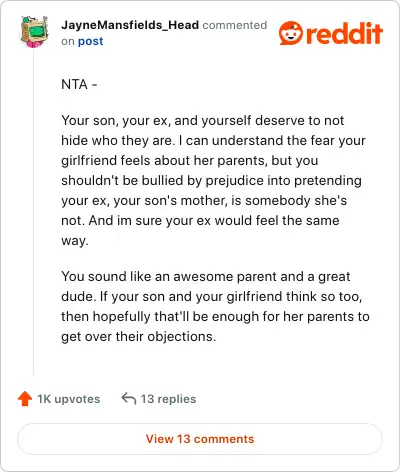400x472 pixels.
Task: Click the "NTA -" verdict text
Action: 79,84
